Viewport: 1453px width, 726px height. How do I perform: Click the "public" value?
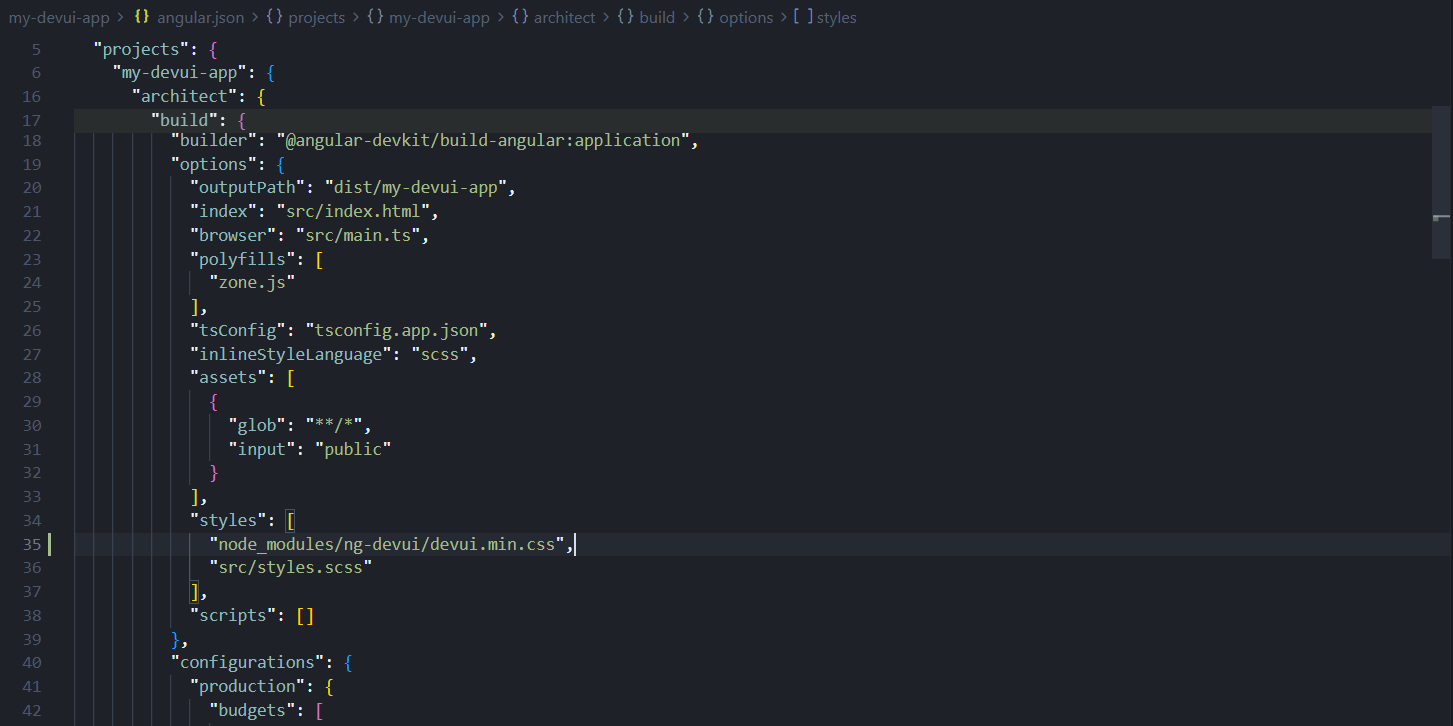pyautogui.click(x=355, y=450)
